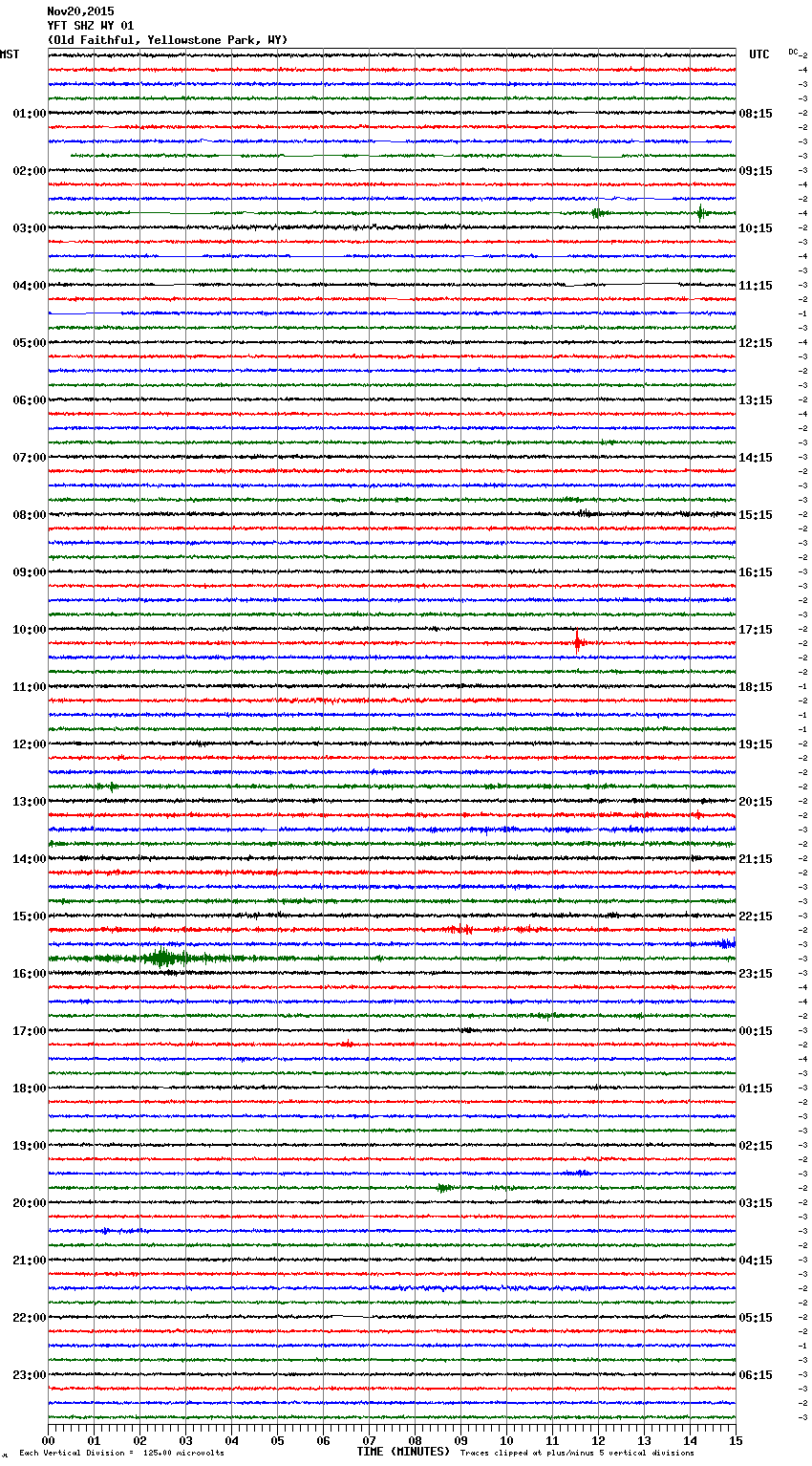Select the 11:00 MST time label
The image size is (812, 1466).
(30, 687)
